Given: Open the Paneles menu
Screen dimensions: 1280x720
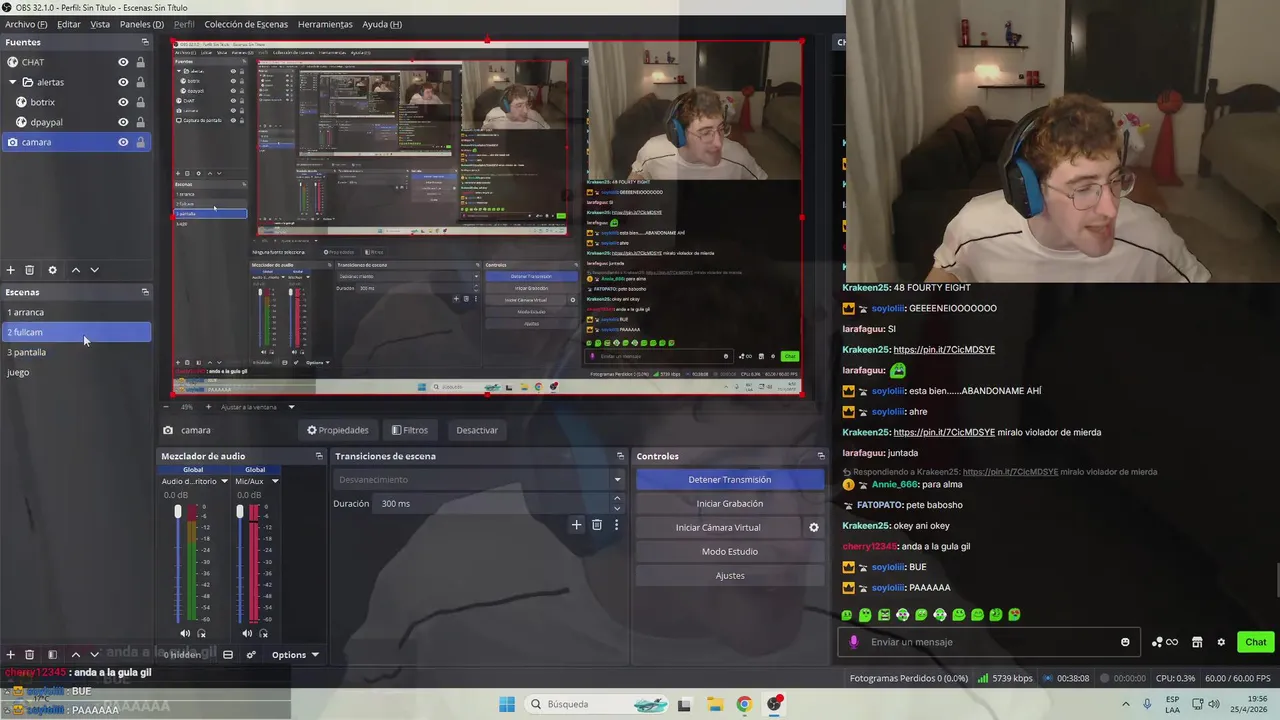Looking at the screenshot, I should point(141,24).
